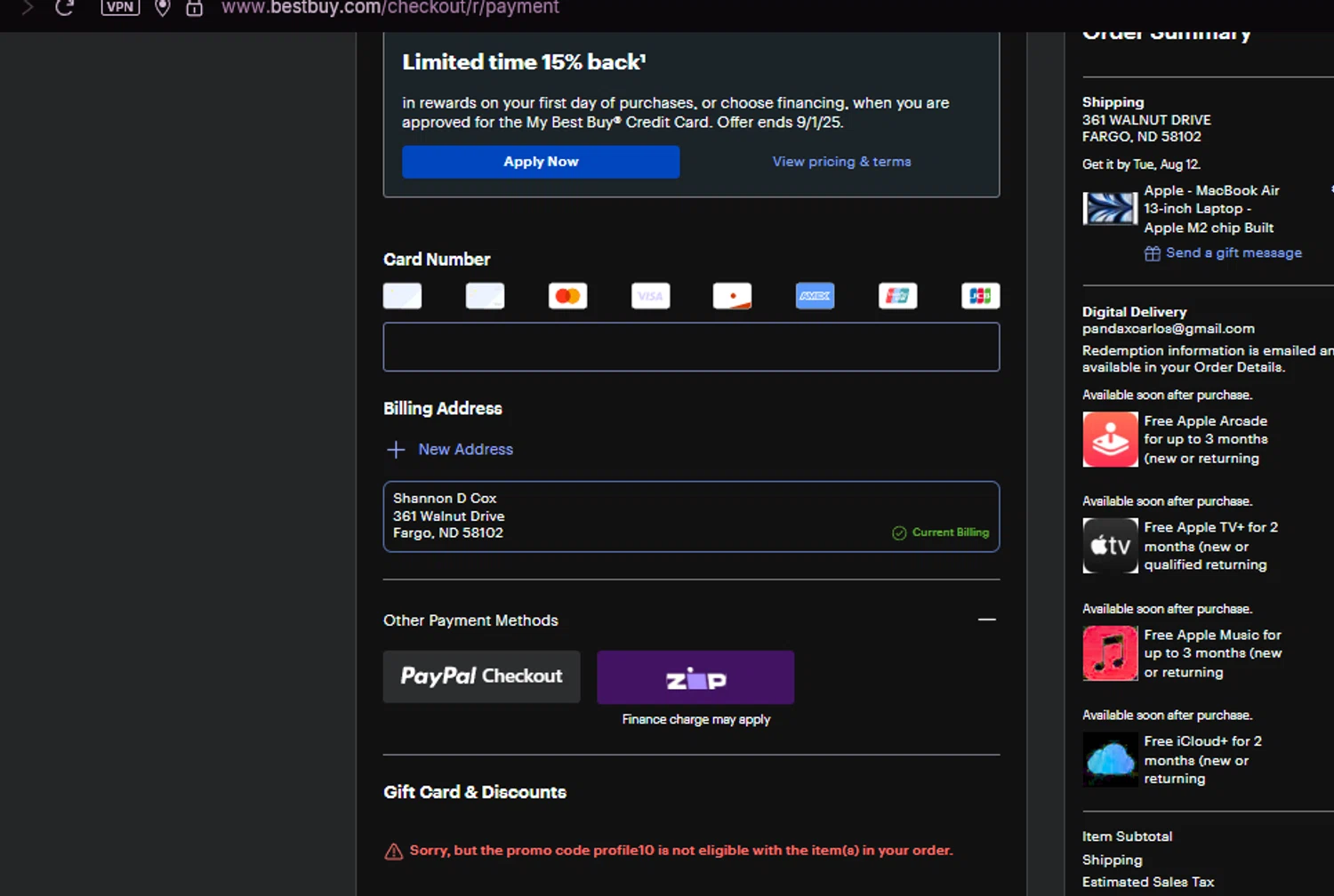The height and width of the screenshot is (896, 1334).
Task: Collapse Other Payment Methods section
Action: tap(986, 620)
